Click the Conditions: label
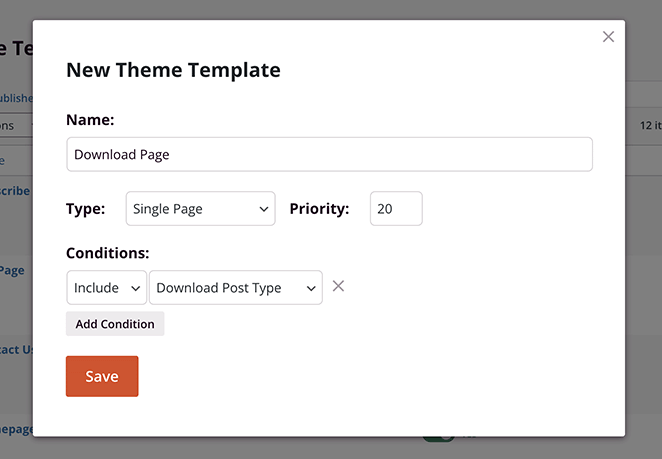Viewport: 662px width, 459px height. click(107, 253)
